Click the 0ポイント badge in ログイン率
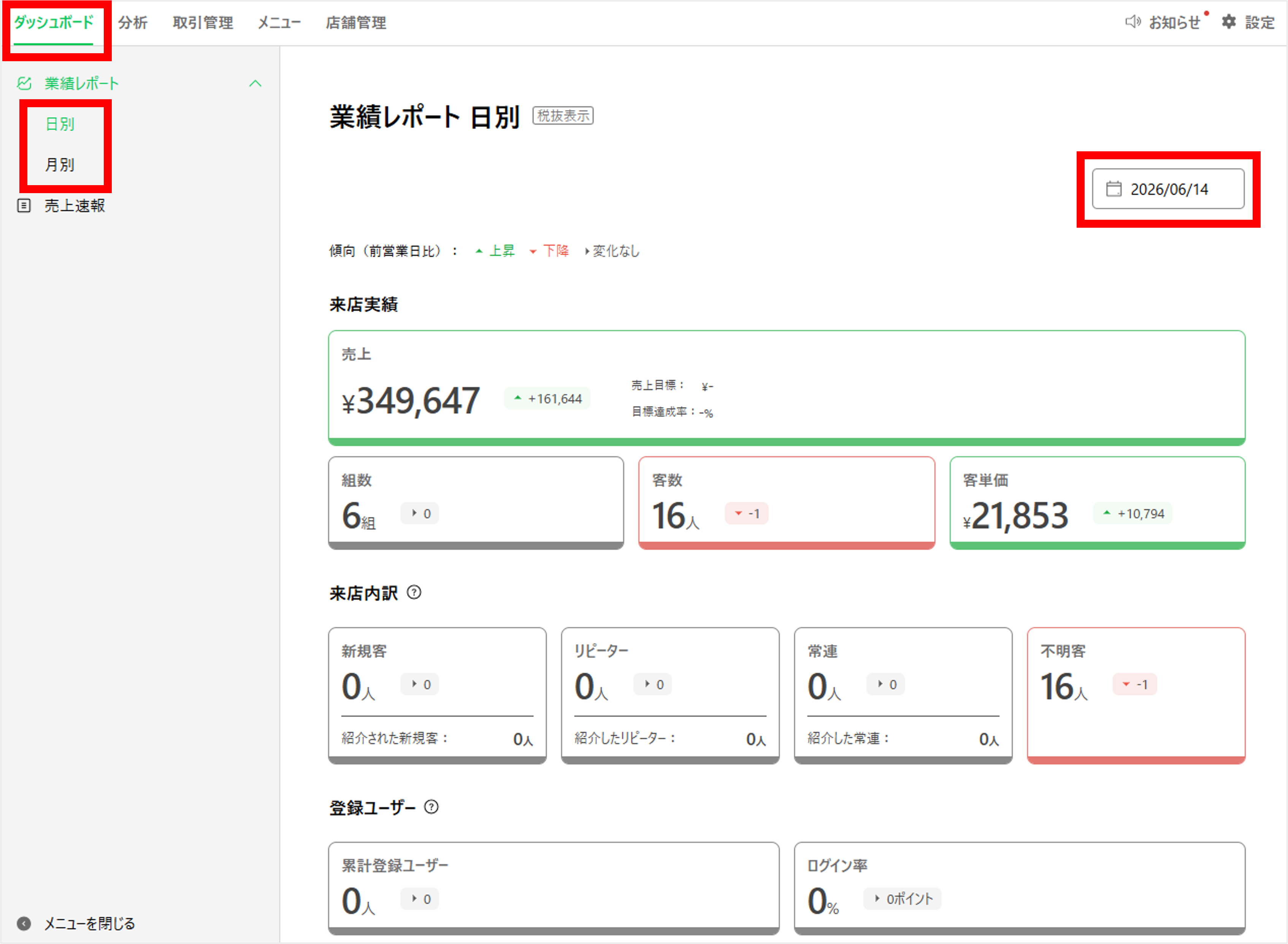 902,898
